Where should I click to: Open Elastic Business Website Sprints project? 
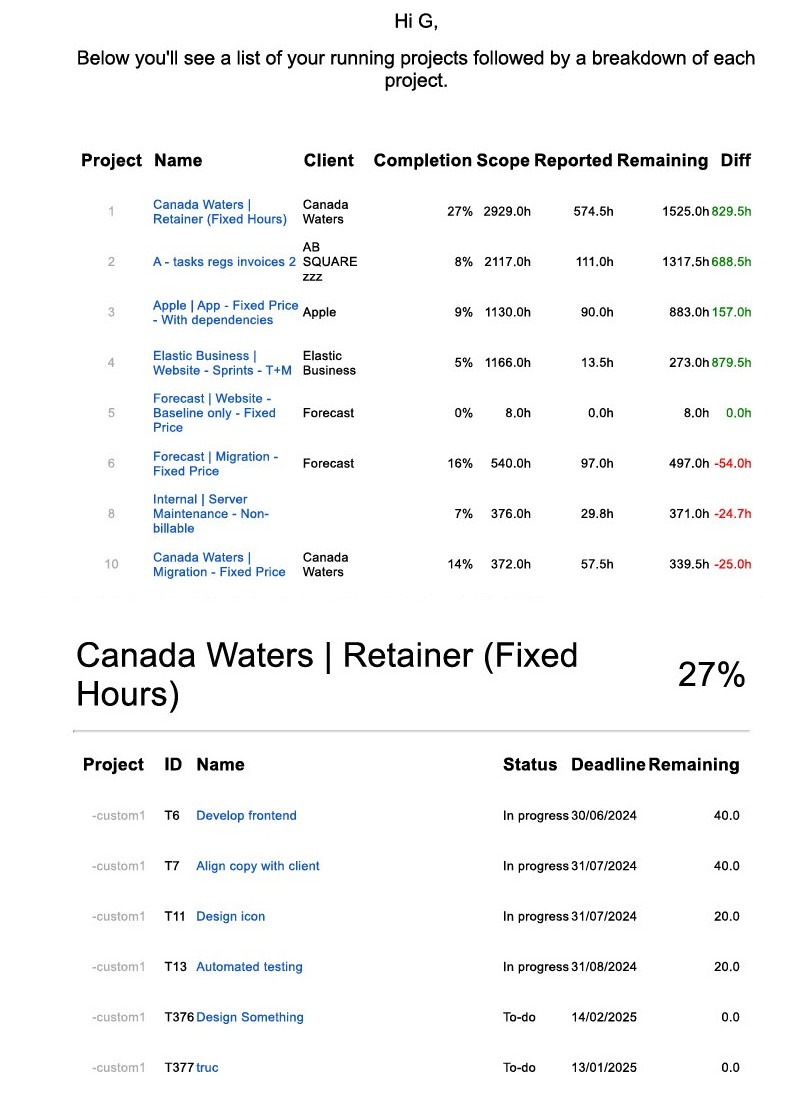click(222, 363)
